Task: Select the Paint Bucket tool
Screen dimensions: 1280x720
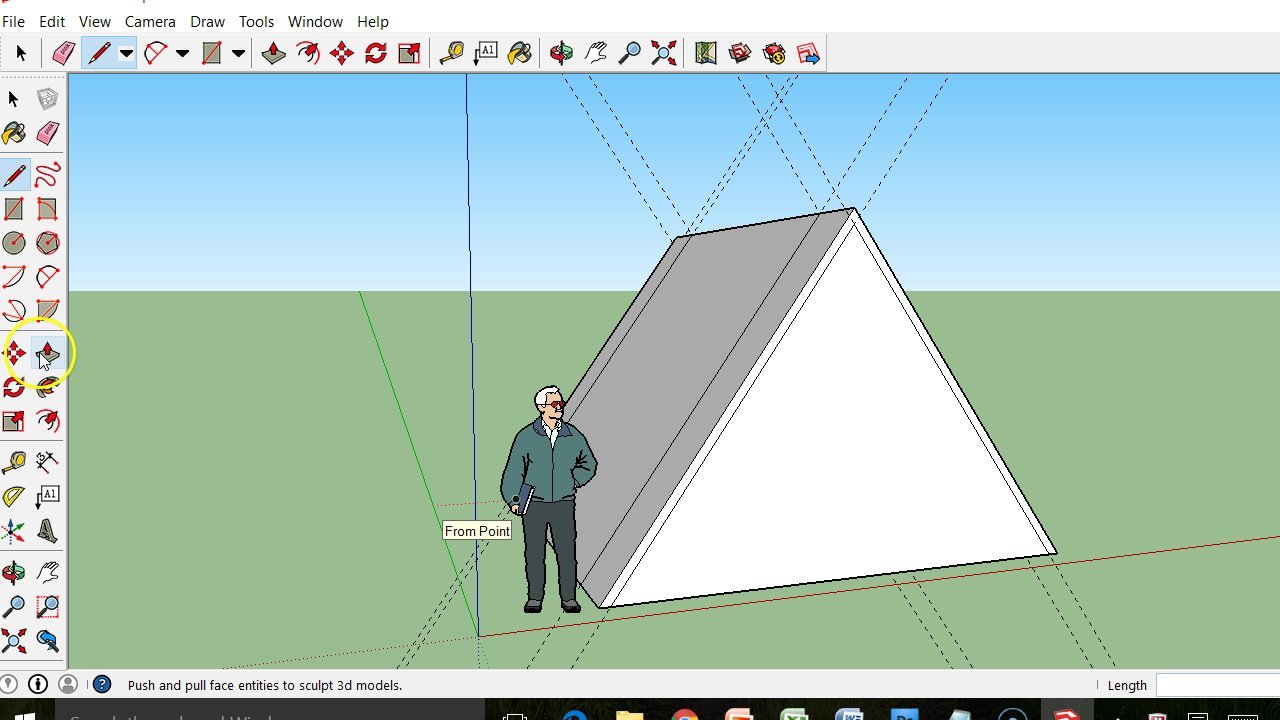Action: click(14, 133)
